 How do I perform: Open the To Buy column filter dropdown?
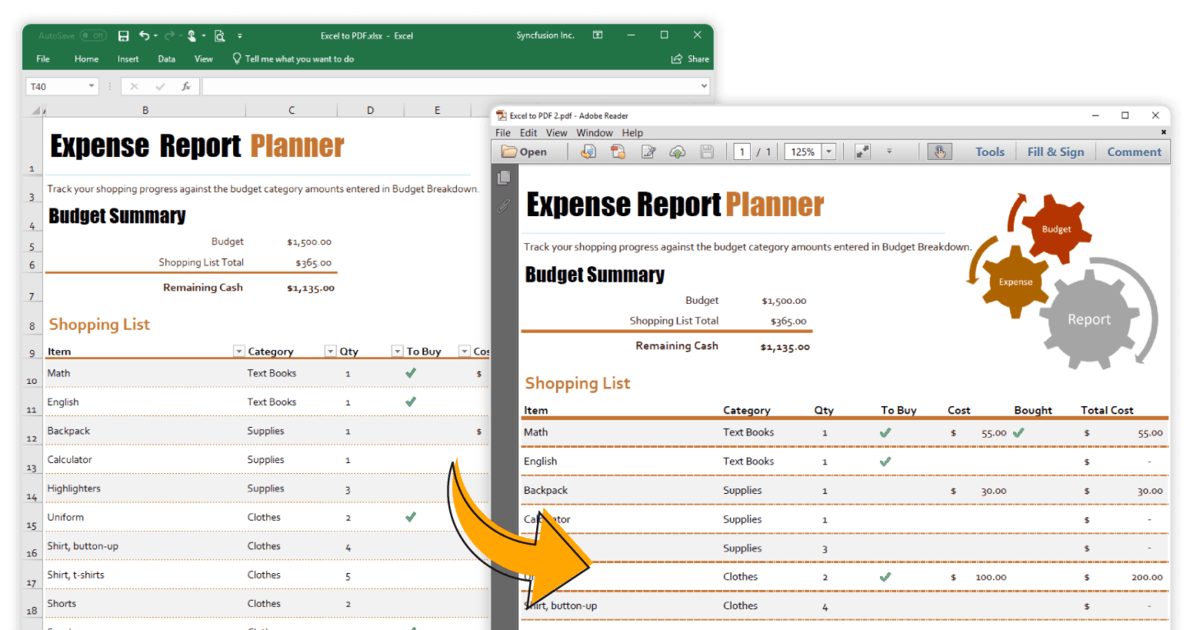pyautogui.click(x=464, y=351)
